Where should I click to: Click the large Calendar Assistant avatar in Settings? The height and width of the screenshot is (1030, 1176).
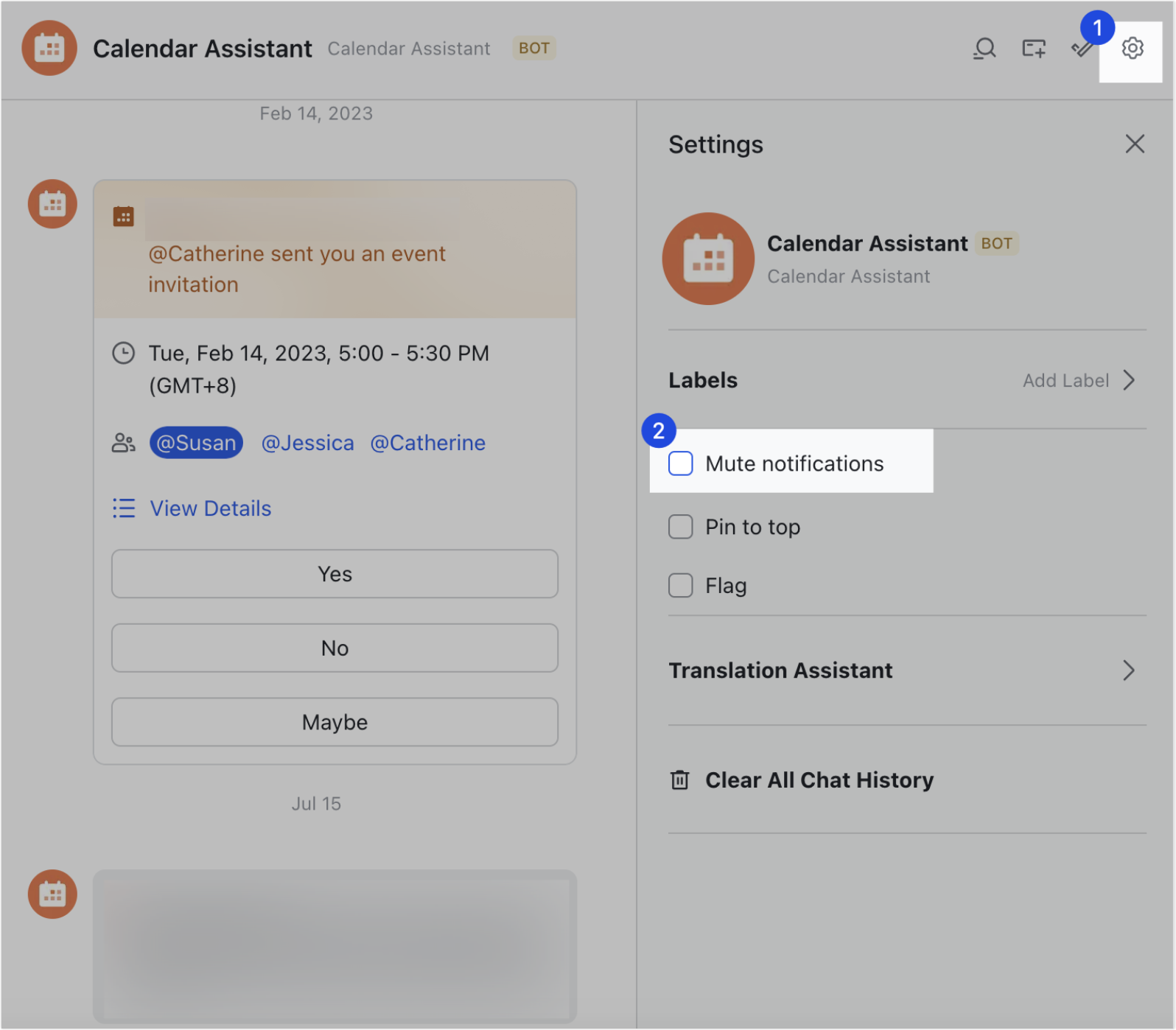click(x=708, y=259)
